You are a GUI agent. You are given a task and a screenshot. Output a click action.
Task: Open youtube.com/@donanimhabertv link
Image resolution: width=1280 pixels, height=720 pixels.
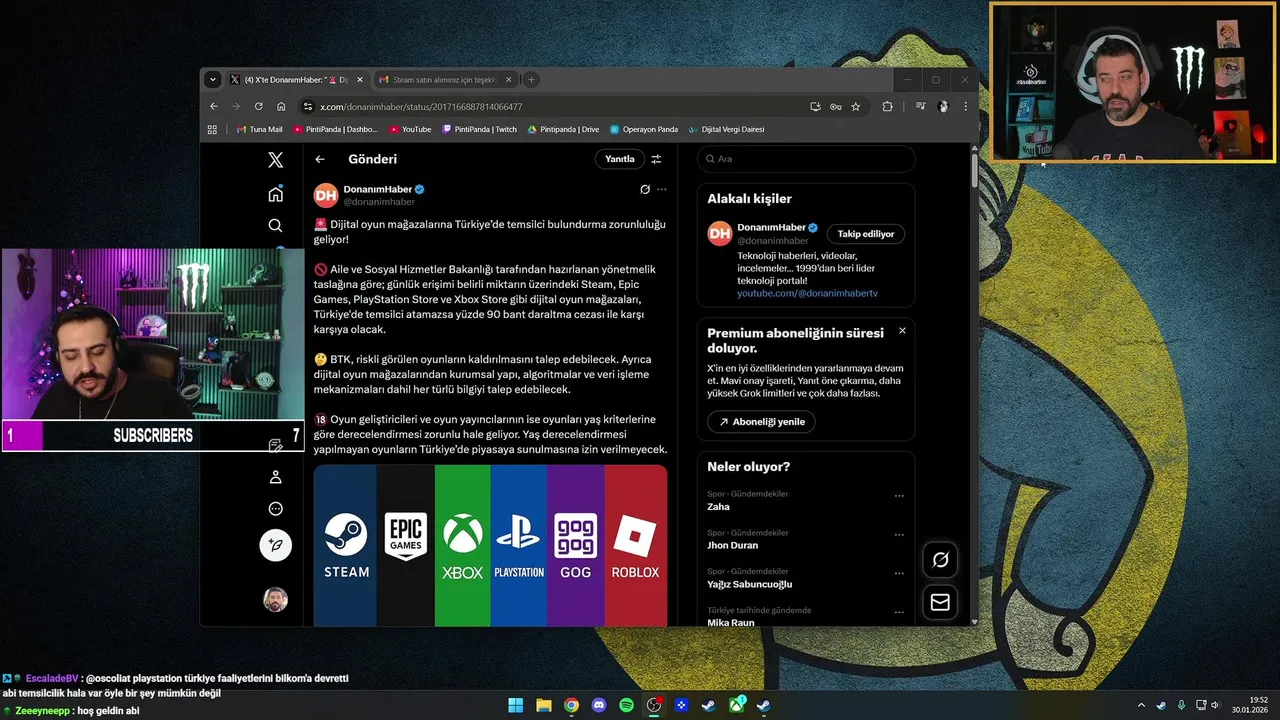(x=807, y=293)
